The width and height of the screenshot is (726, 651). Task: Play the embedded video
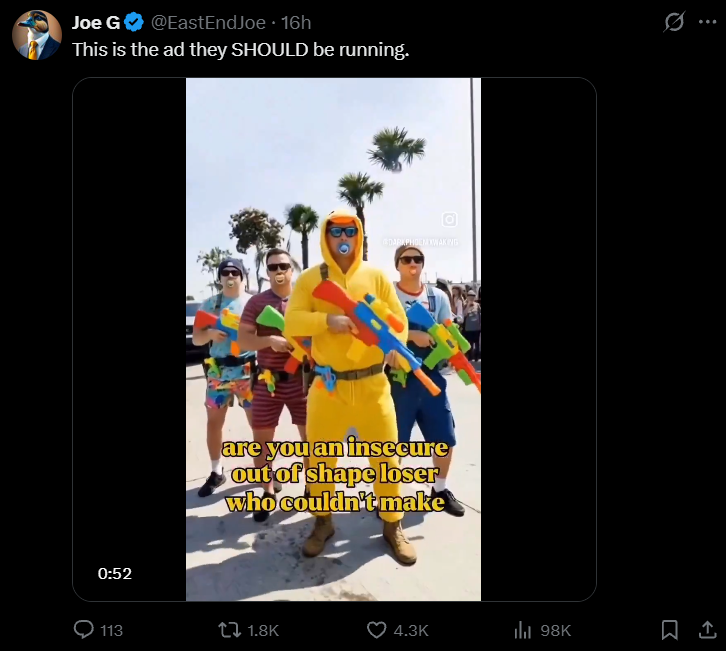click(334, 339)
